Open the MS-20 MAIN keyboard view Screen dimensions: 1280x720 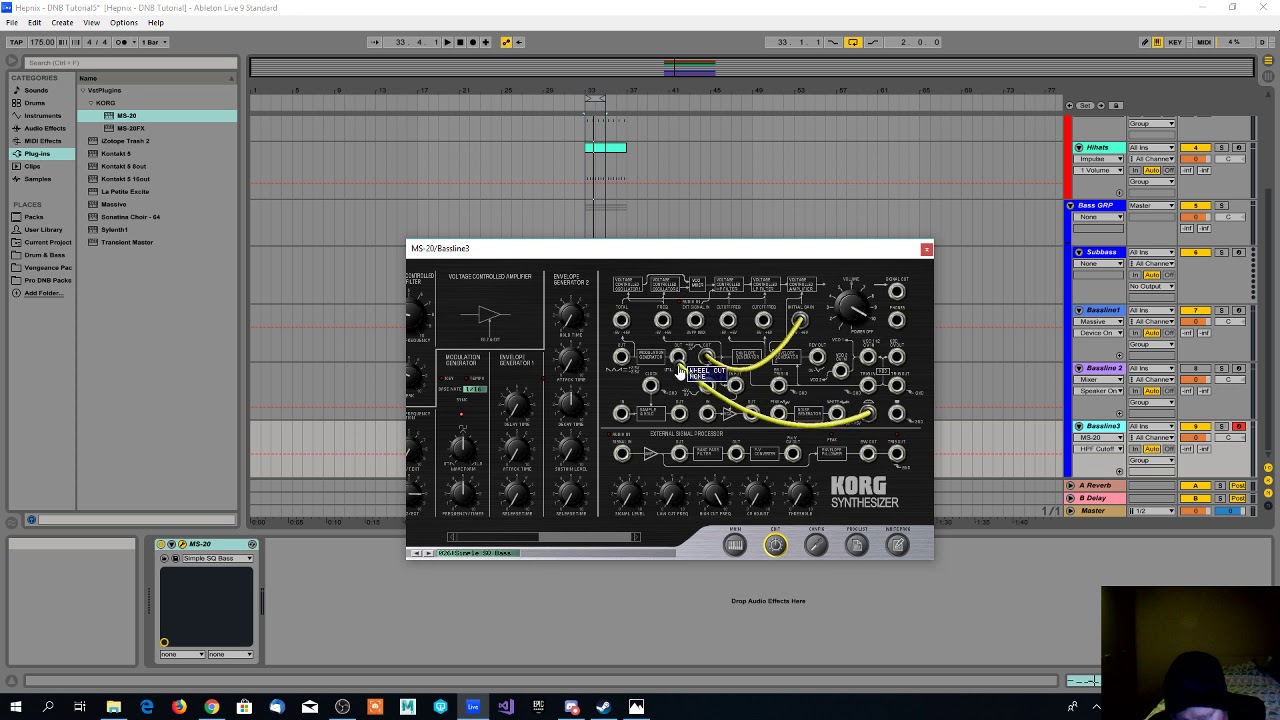click(x=735, y=545)
